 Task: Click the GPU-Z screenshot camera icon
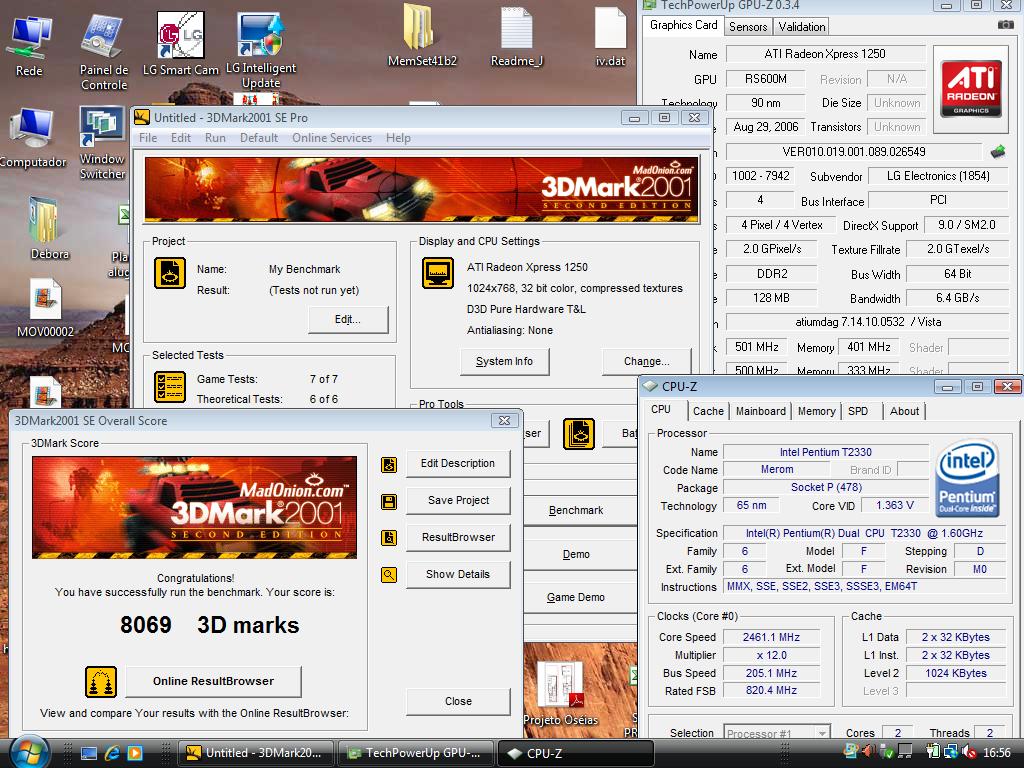point(1006,25)
